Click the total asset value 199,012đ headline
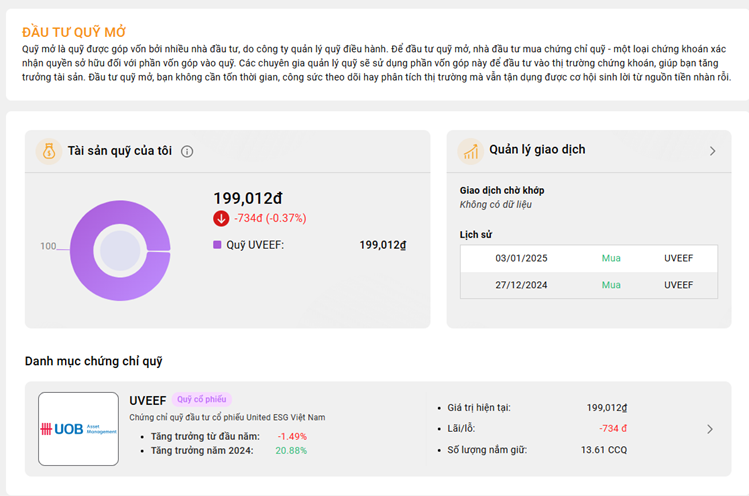Image resolution: width=749 pixels, height=496 pixels. coord(247,198)
